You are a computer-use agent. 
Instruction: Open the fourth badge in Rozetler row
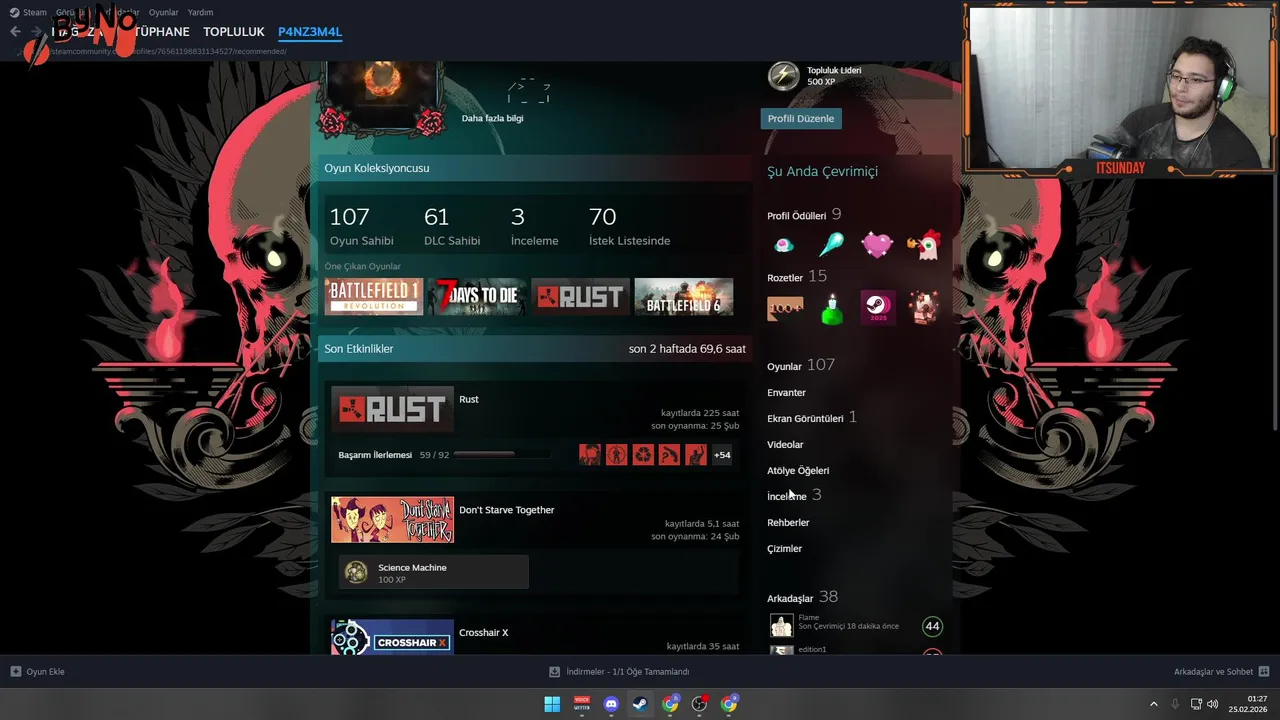pos(924,308)
